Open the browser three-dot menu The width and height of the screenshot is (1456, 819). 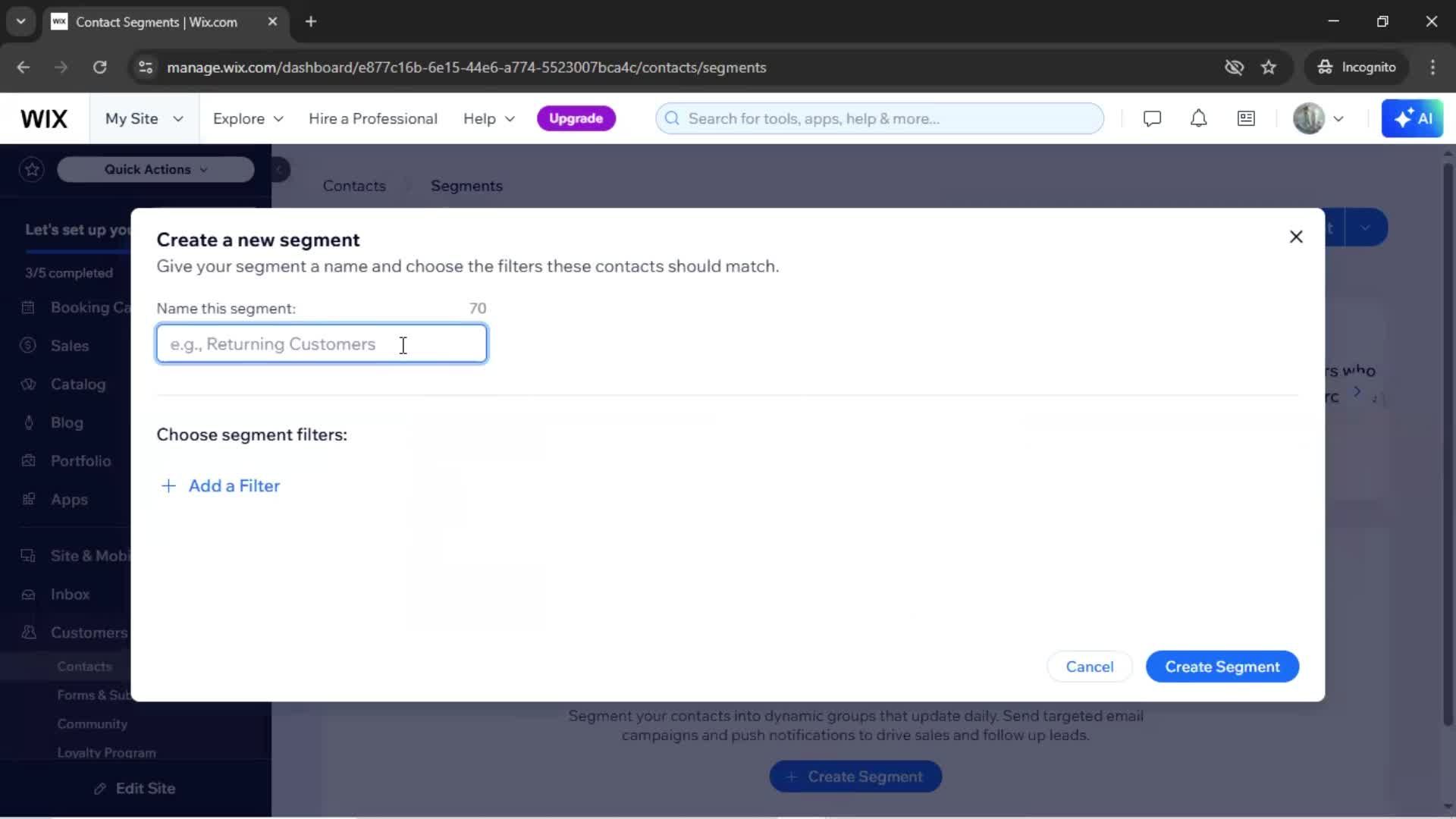coord(1432,67)
